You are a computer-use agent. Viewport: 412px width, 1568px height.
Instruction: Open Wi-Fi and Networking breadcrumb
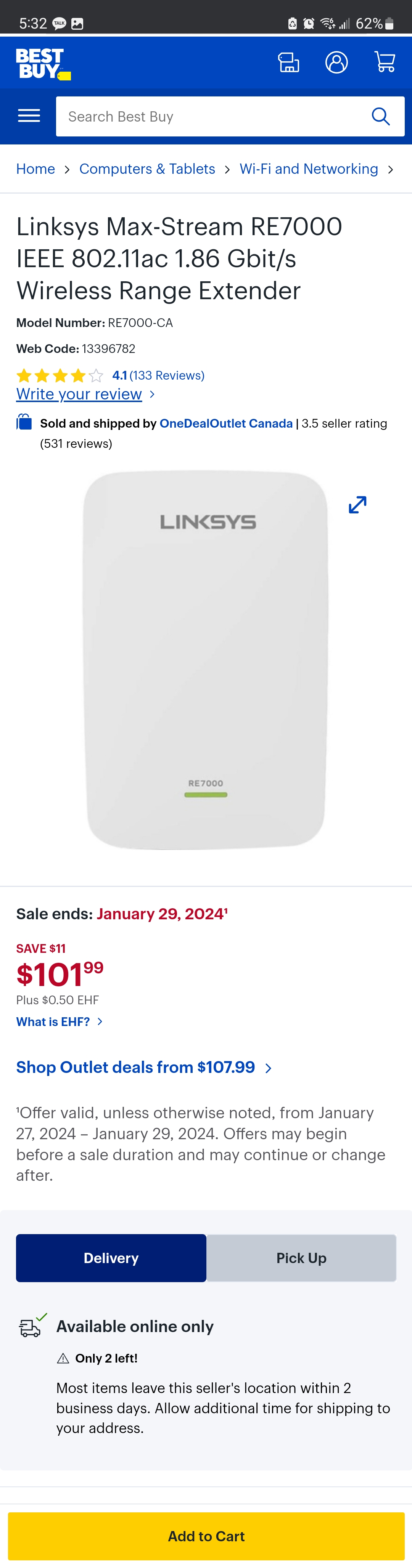[308, 168]
